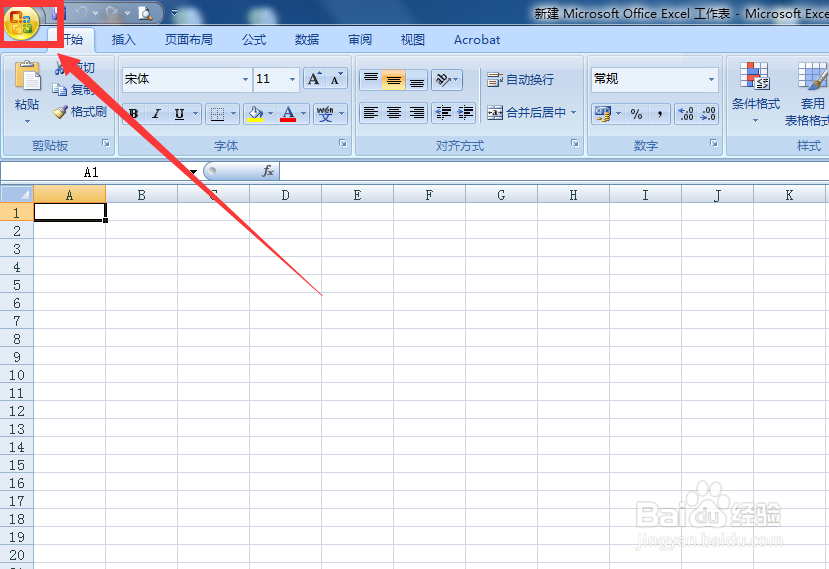Increase font size with the large A

(x=314, y=79)
